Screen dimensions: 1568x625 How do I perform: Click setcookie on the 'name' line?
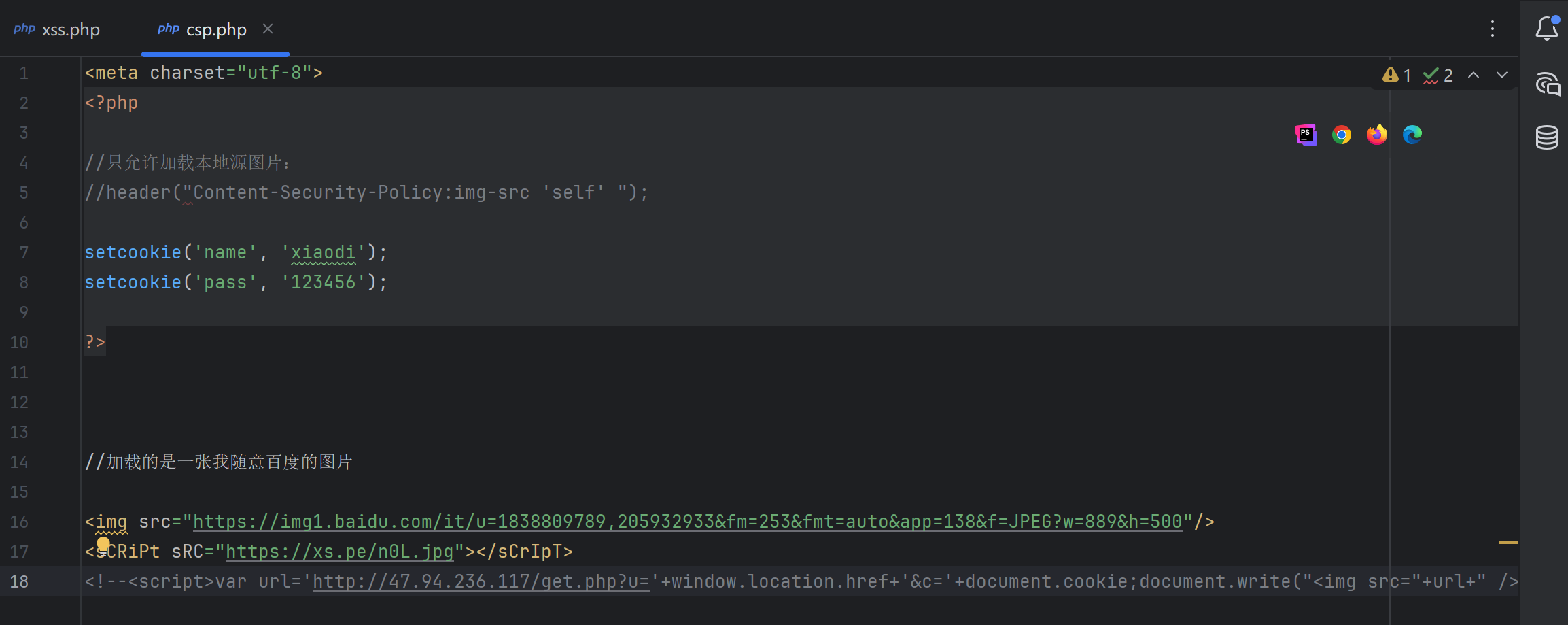click(x=133, y=252)
